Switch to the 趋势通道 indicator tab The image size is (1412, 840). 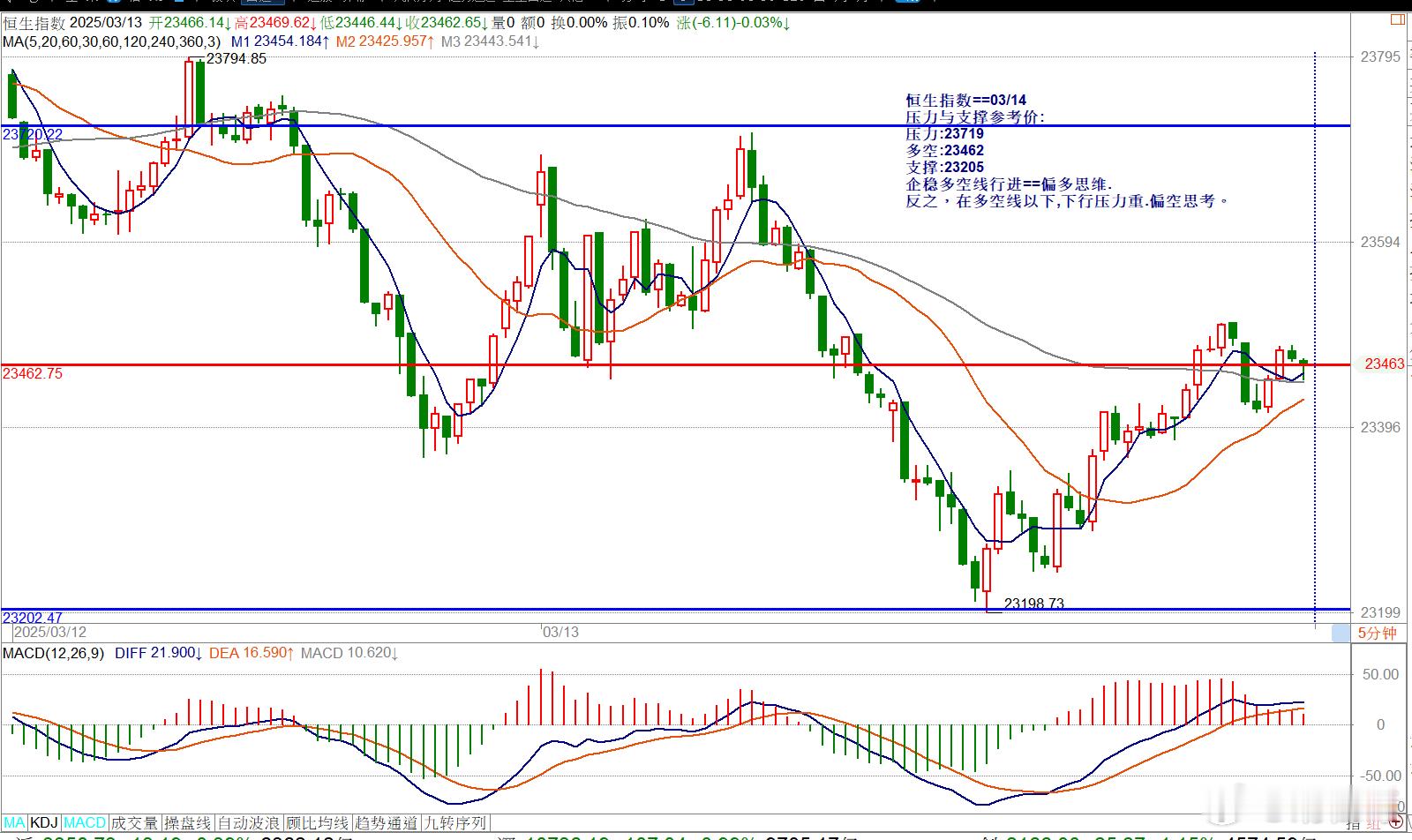(x=386, y=822)
